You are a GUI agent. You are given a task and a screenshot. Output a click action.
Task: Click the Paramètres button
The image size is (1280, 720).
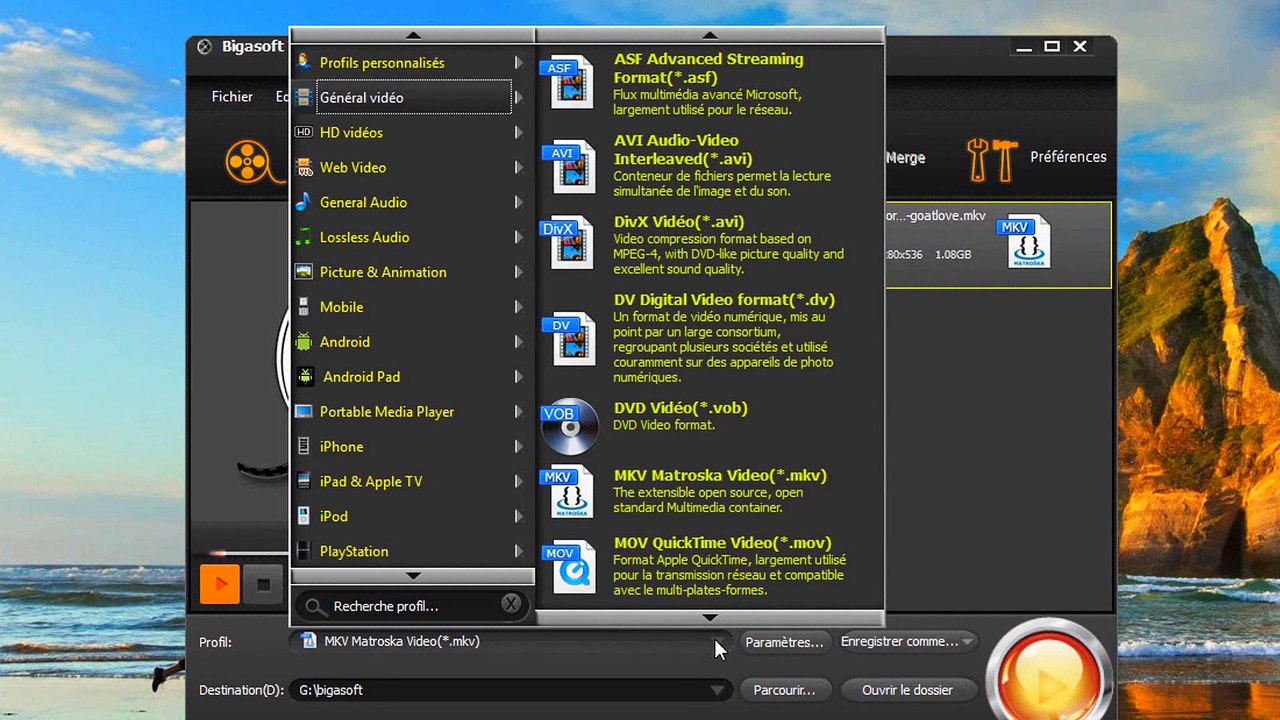click(784, 642)
